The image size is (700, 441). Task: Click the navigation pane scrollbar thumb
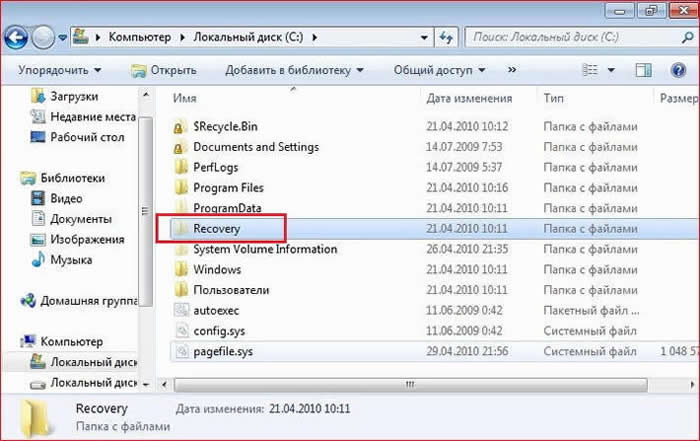pyautogui.click(x=145, y=211)
